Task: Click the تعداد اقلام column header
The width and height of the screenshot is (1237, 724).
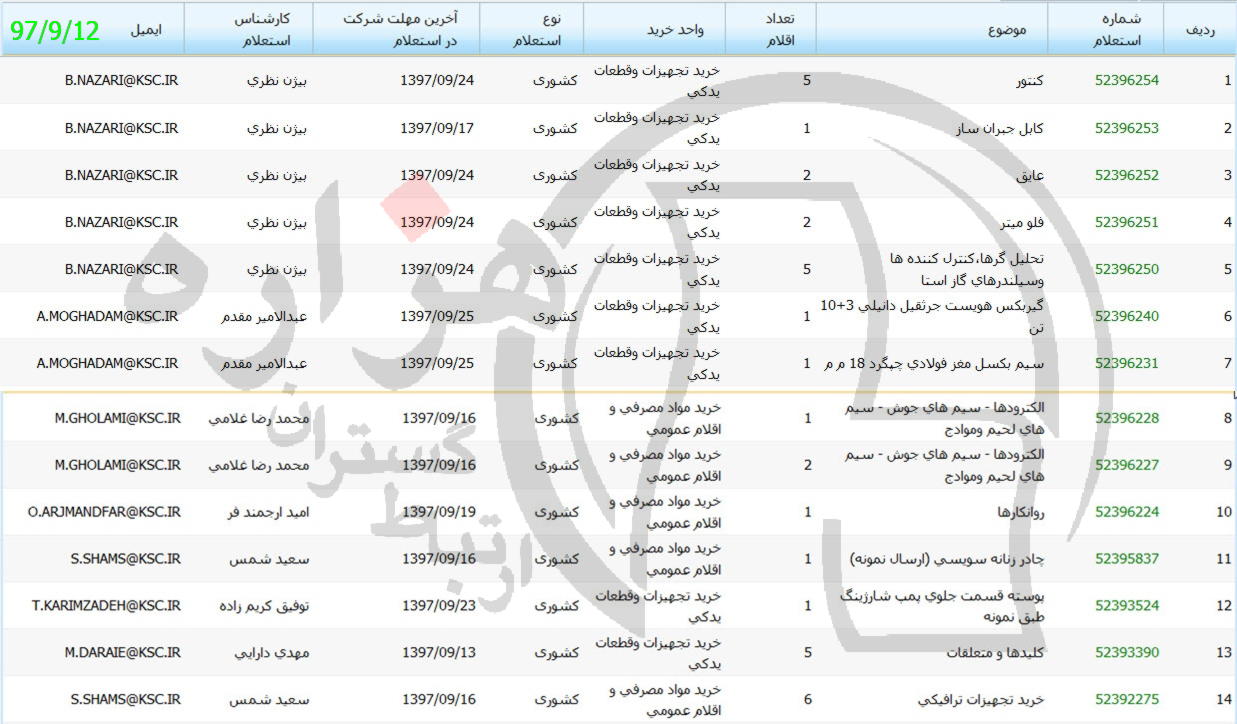Action: pos(783,29)
